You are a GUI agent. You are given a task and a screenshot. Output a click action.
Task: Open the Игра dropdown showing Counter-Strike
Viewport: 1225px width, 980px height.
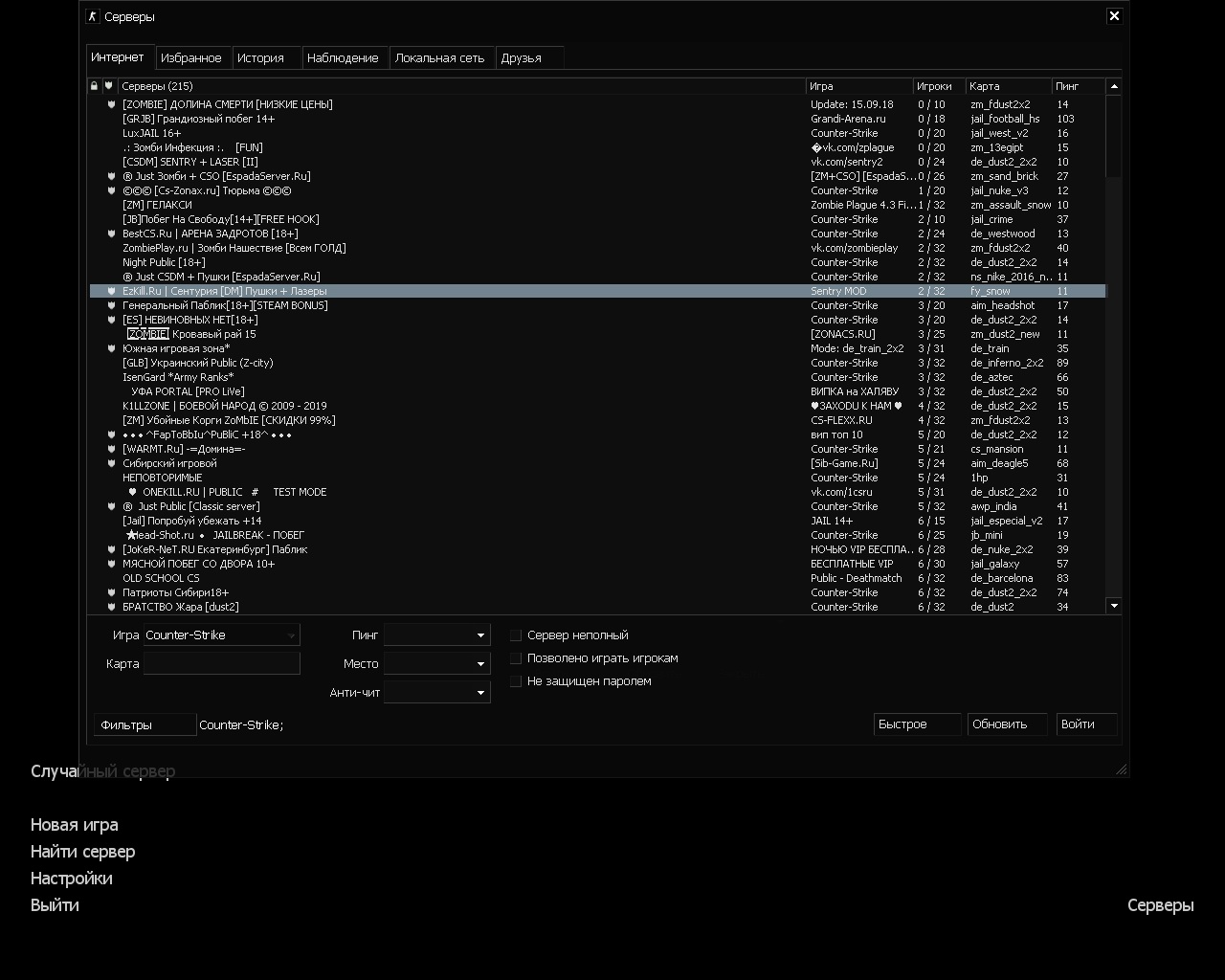[x=221, y=635]
